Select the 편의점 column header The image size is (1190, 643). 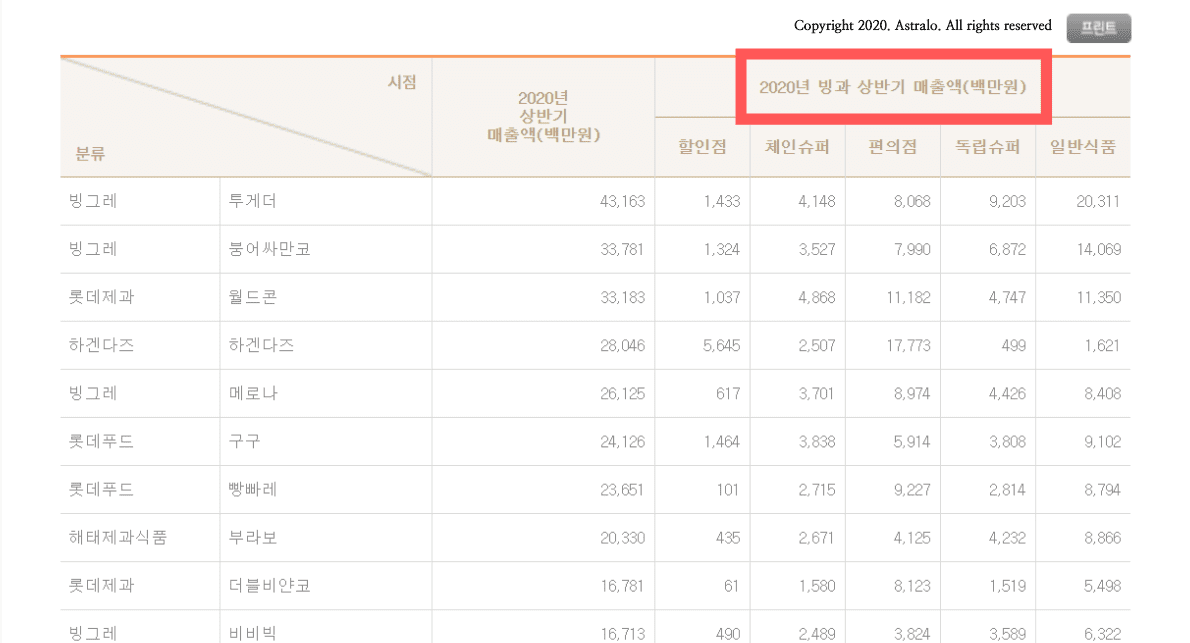892,147
